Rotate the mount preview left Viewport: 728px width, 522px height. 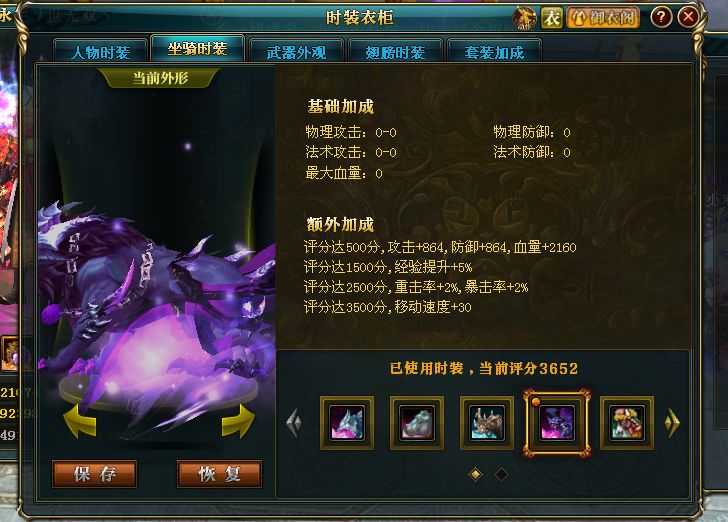80,421
